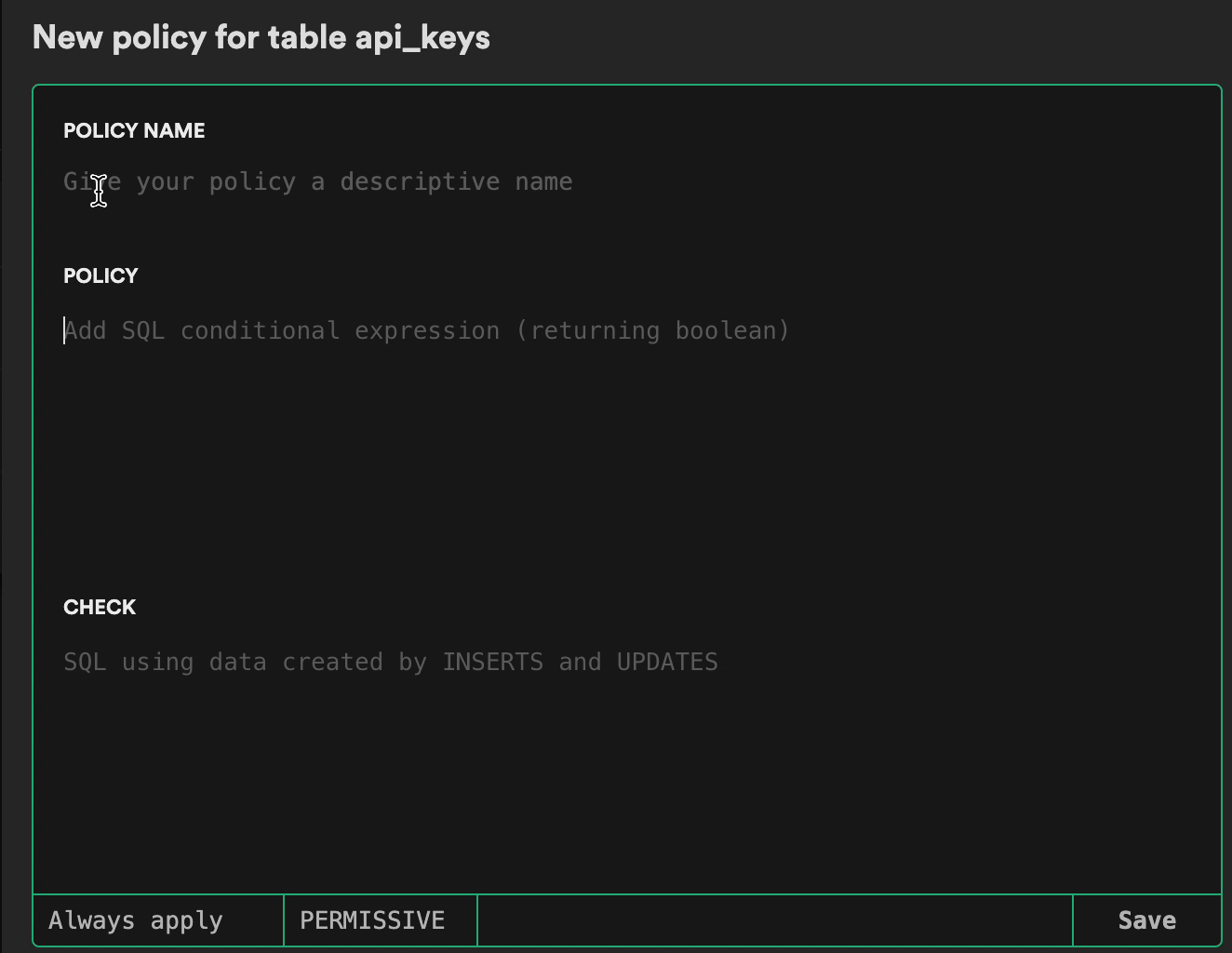Screen dimensions: 1232x953
Task: Click the 'SQL using data created by INSERTS' placeholder
Action: pos(391,662)
